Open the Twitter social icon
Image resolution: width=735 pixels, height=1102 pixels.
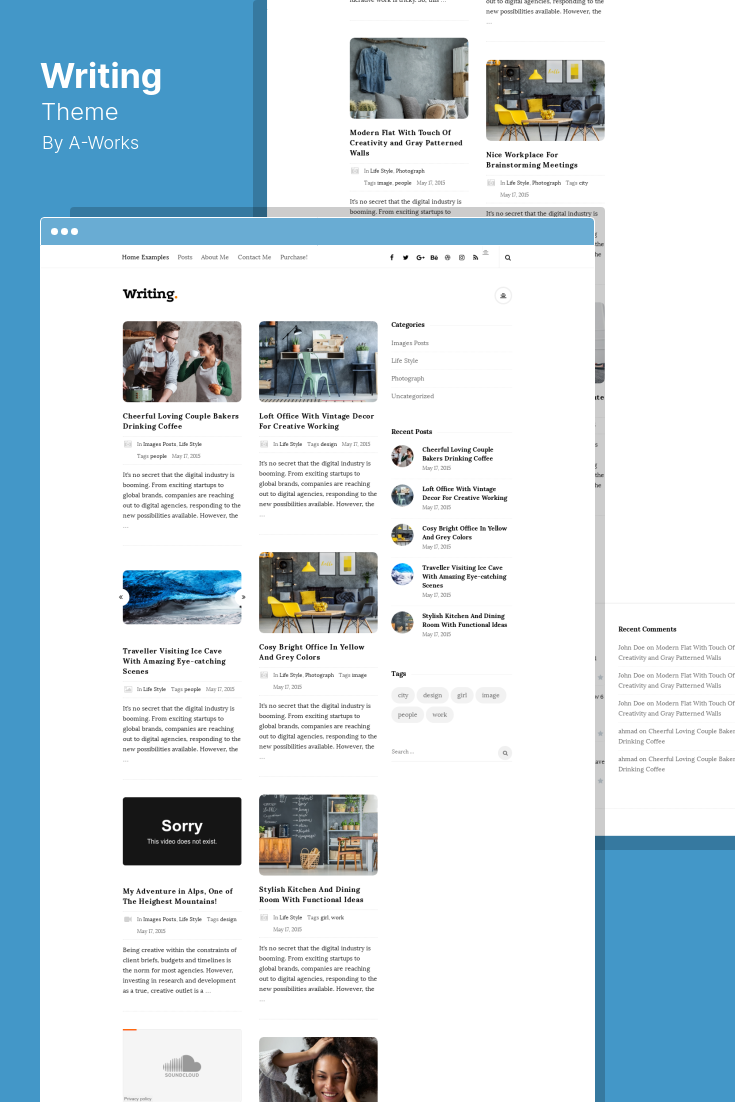(x=405, y=258)
